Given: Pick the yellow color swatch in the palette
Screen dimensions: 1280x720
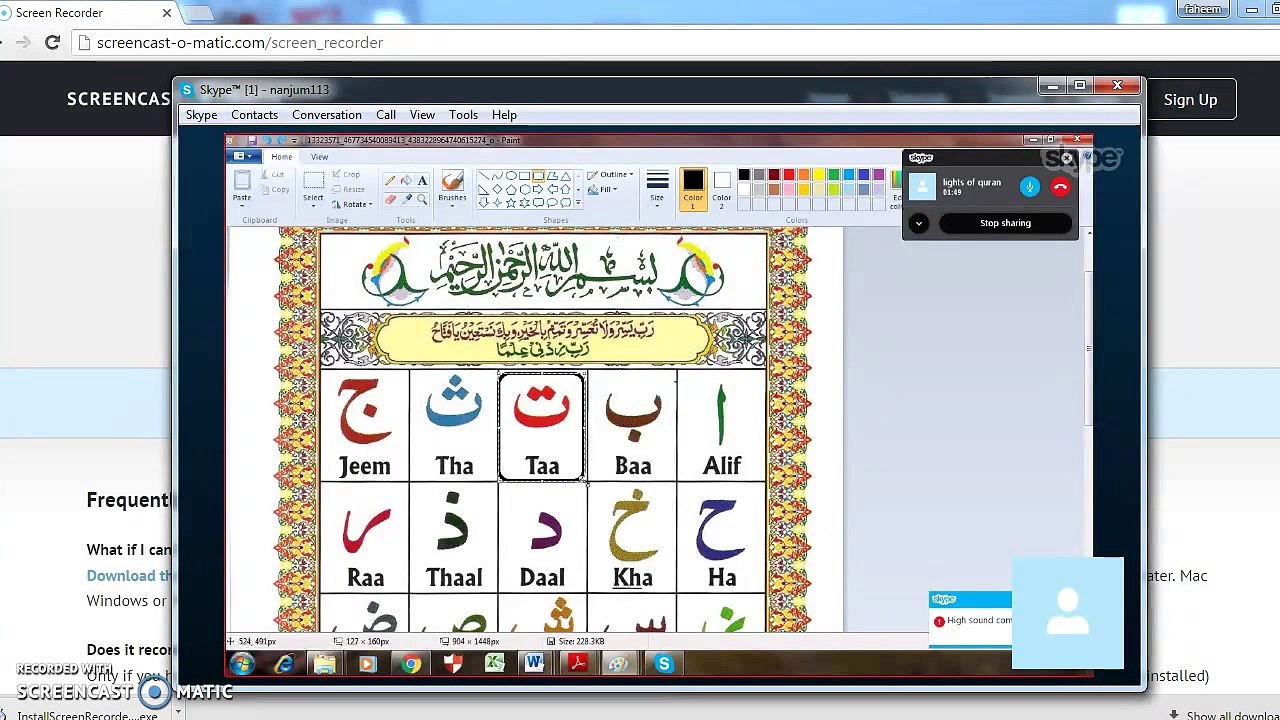Looking at the screenshot, I should point(819,175).
